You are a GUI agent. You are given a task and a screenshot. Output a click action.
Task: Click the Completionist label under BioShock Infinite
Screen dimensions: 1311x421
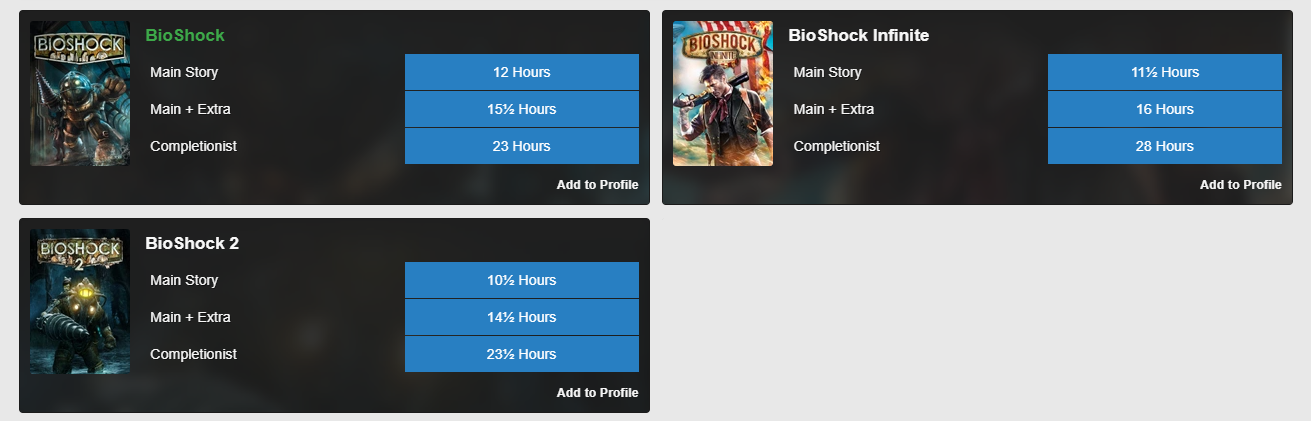pyautogui.click(x=837, y=146)
